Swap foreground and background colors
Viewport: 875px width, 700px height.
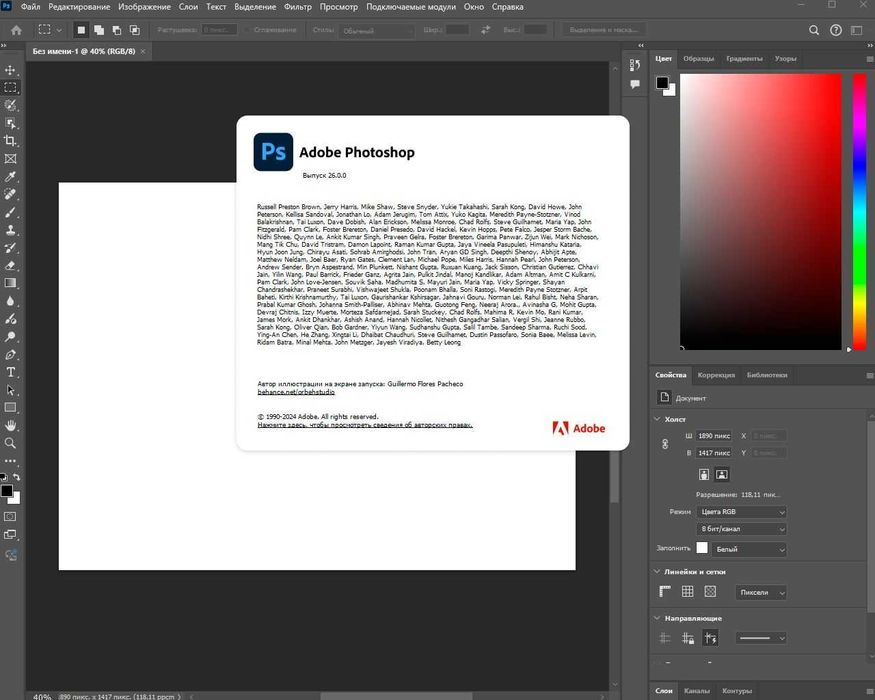coord(17,477)
